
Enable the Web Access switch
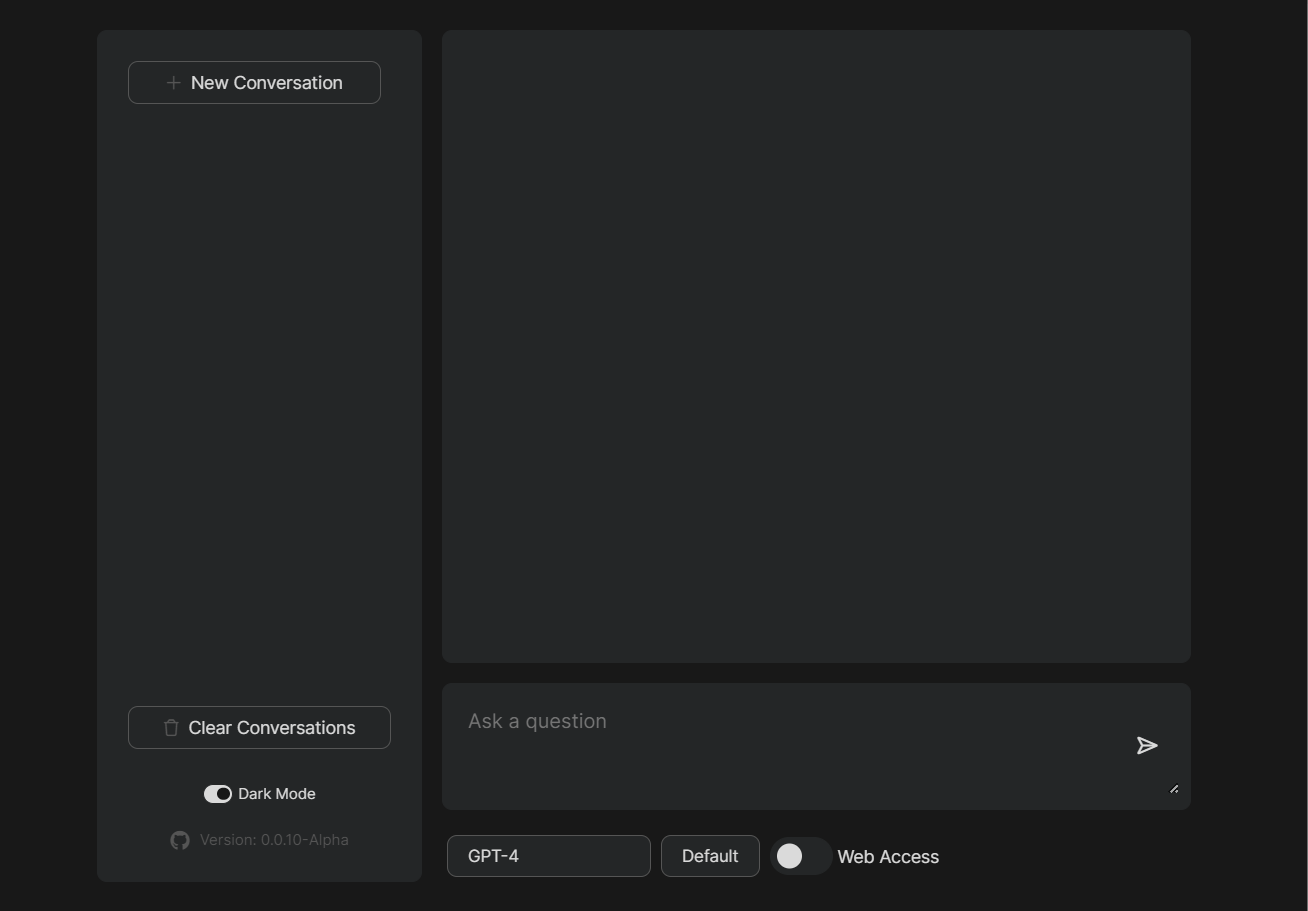pyautogui.click(x=801, y=856)
